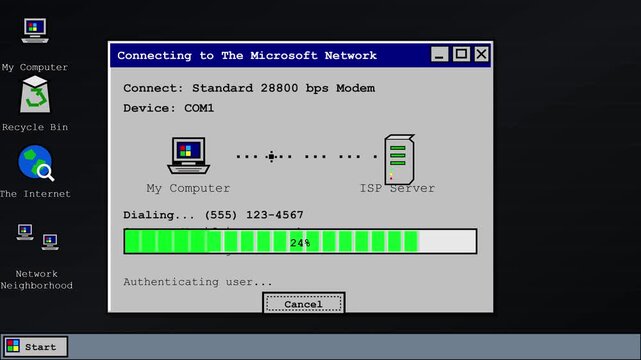Open The Internet globe icon
This screenshot has height=360, width=641.
point(36,163)
